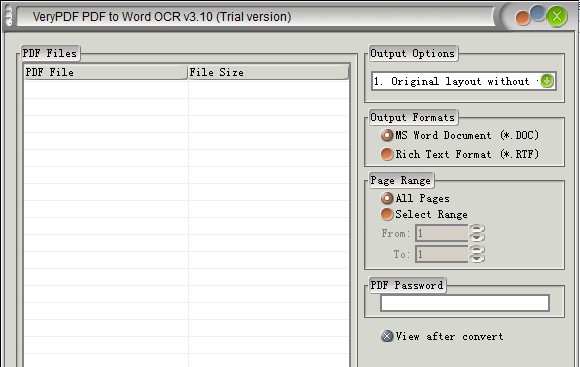Click the File Size column header

[x=268, y=72]
